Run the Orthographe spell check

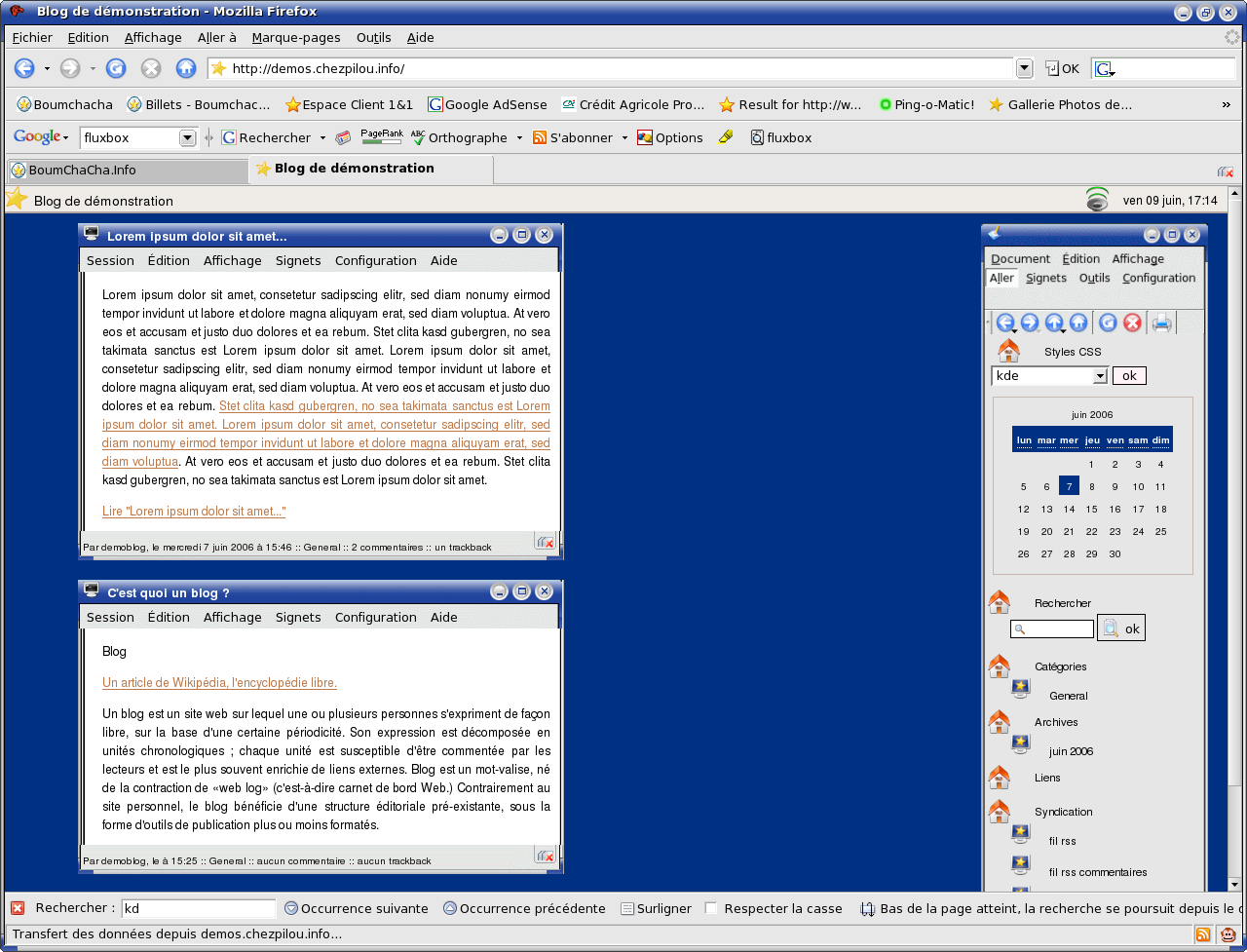tap(459, 137)
